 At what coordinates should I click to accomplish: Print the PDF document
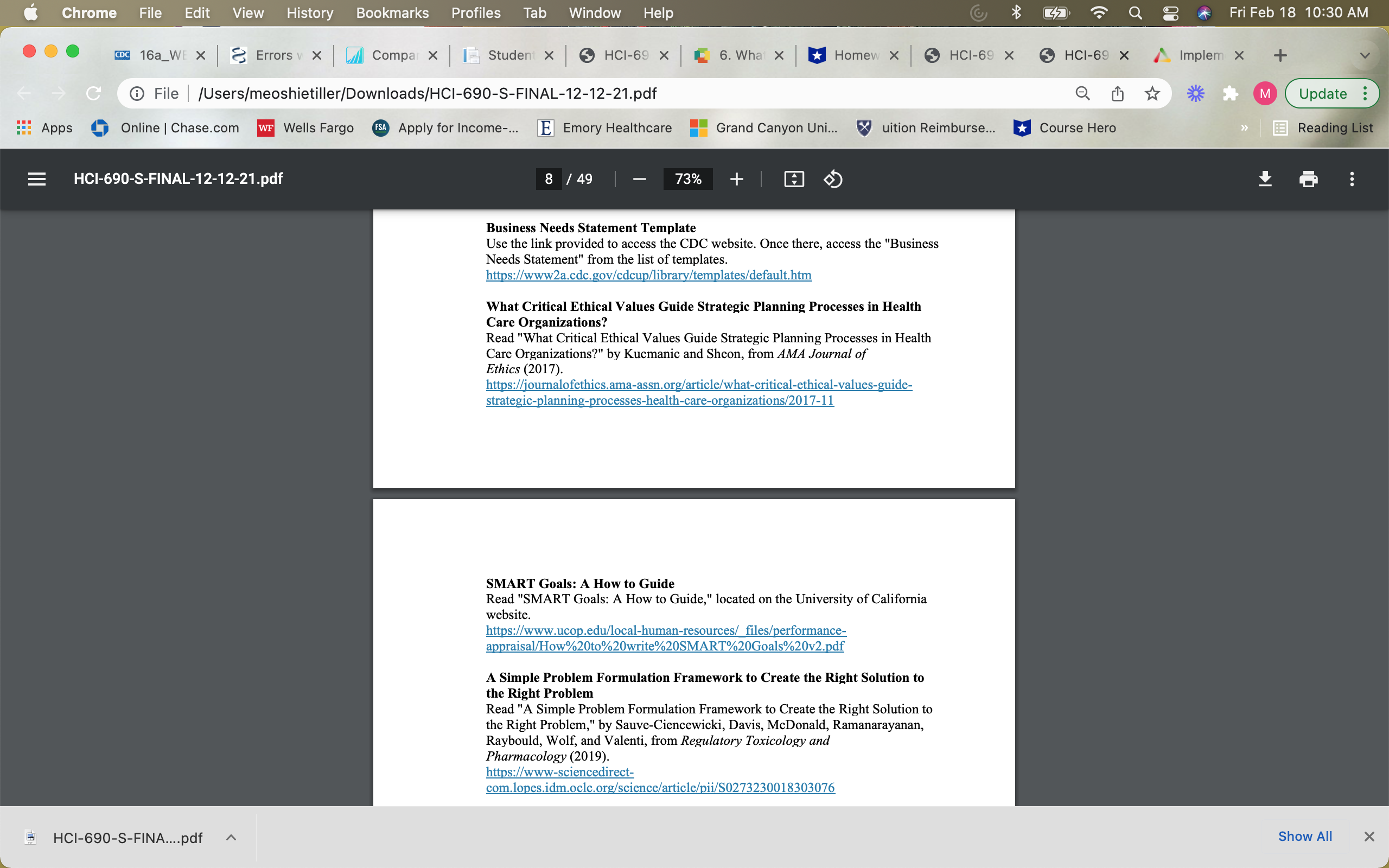(1309, 178)
